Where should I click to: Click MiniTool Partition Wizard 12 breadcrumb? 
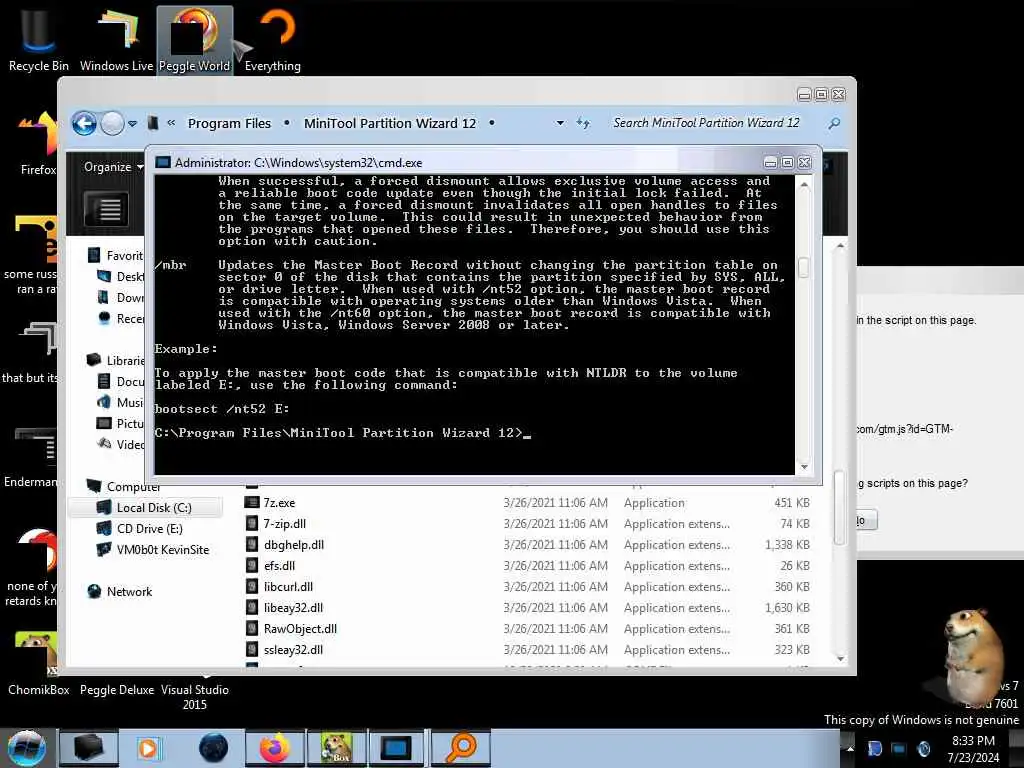click(390, 123)
